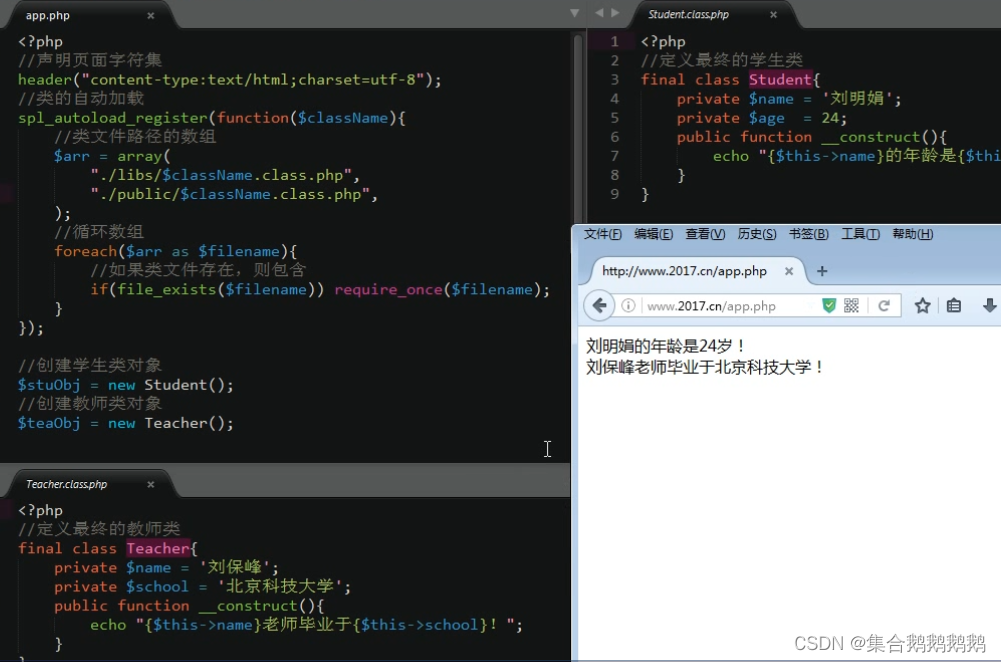Click line number 9 in Student.class.php gutter
1001x662 pixels.
(x=614, y=194)
